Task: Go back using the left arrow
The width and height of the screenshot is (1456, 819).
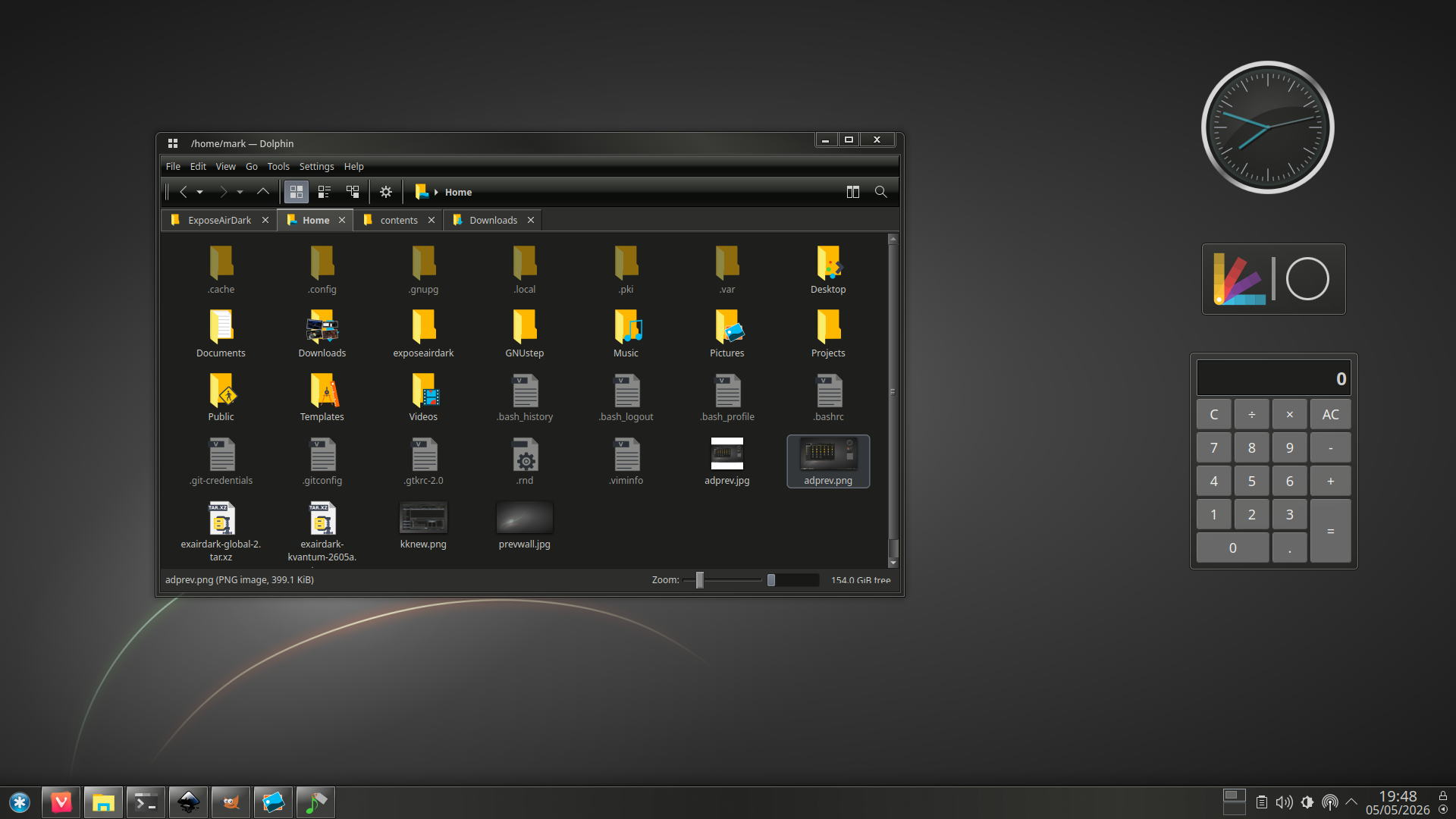Action: point(183,192)
